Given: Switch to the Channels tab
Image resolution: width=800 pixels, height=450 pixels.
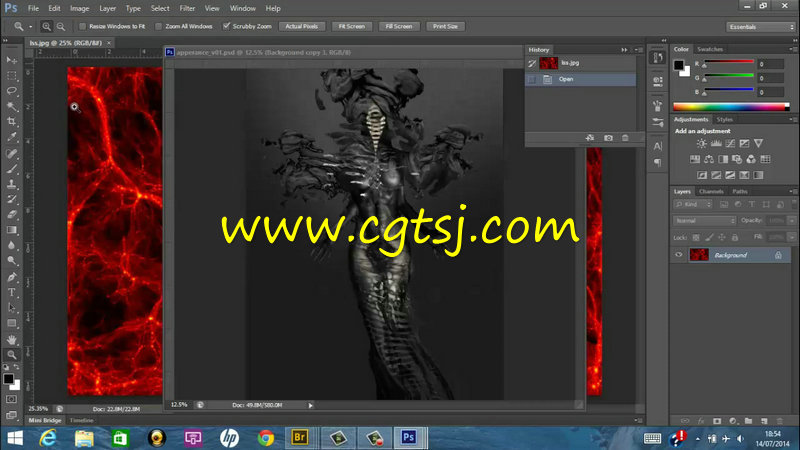Looking at the screenshot, I should point(711,191).
